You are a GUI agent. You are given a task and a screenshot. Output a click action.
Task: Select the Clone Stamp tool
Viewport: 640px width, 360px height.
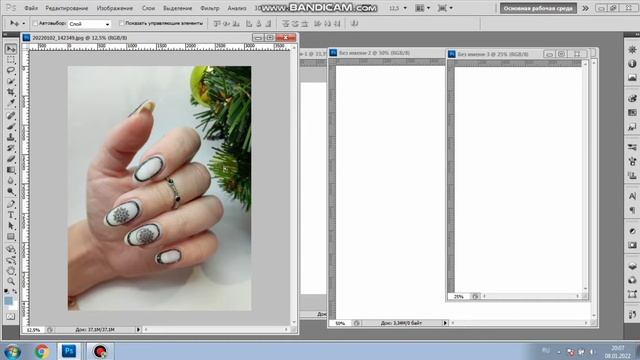click(11, 137)
